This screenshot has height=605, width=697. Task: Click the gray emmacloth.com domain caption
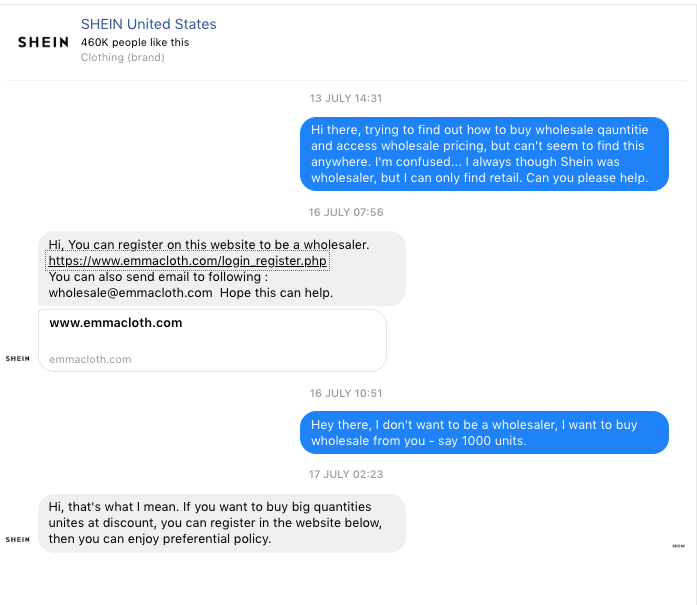[90, 359]
